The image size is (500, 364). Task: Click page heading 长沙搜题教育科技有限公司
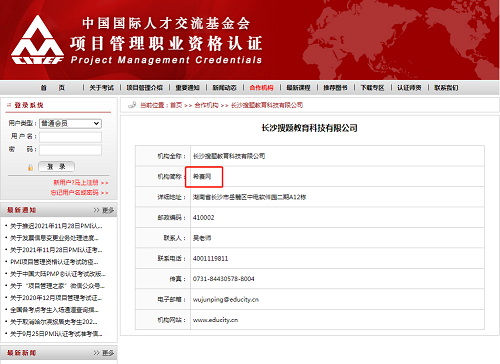click(309, 128)
